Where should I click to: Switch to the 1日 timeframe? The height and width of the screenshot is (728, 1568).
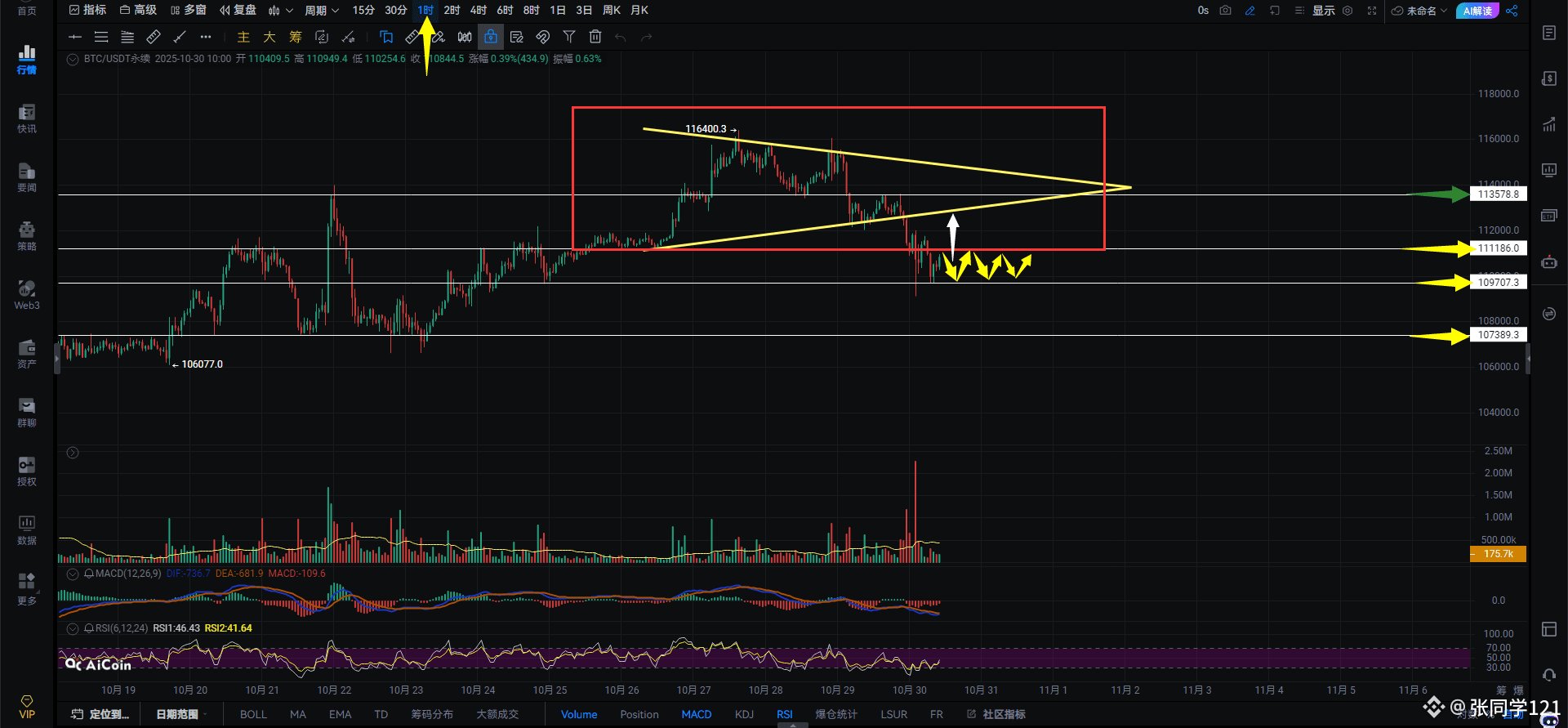[558, 11]
